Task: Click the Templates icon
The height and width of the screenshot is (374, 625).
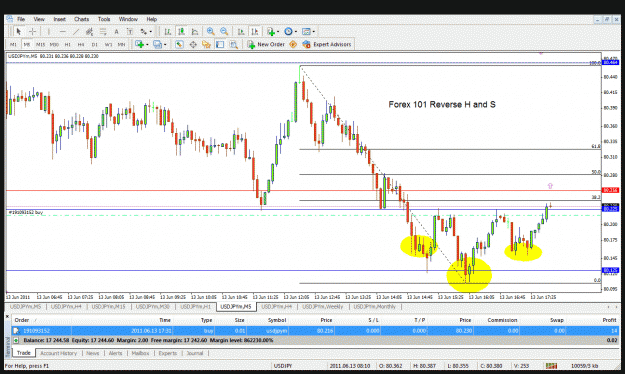Action: pos(306,31)
